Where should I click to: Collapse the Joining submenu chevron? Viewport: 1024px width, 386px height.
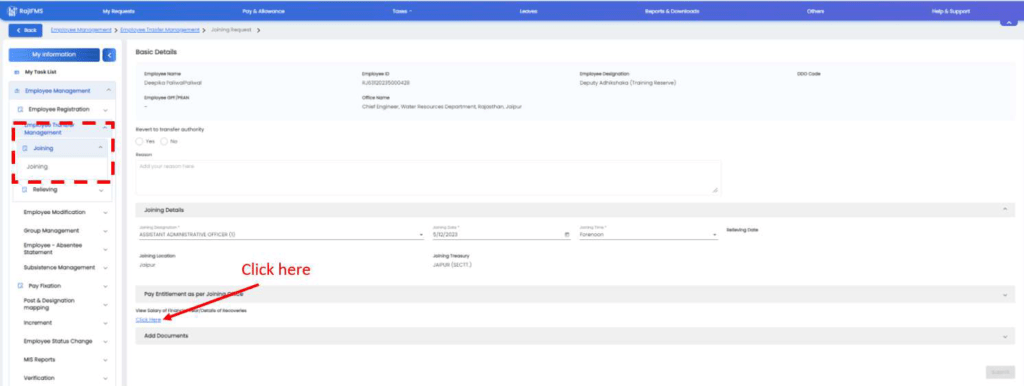(101, 148)
